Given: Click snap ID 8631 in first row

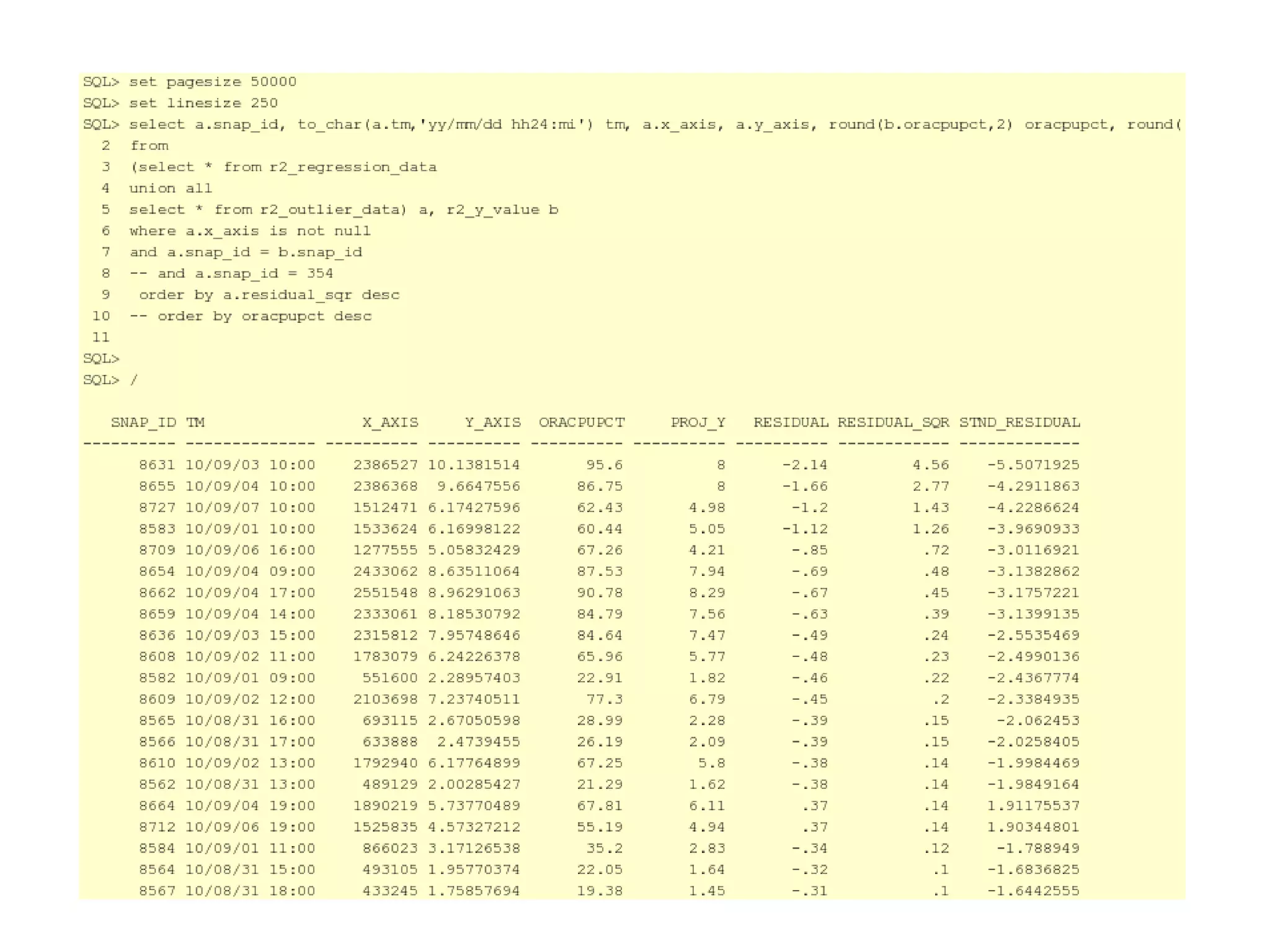Looking at the screenshot, I should 157,465.
